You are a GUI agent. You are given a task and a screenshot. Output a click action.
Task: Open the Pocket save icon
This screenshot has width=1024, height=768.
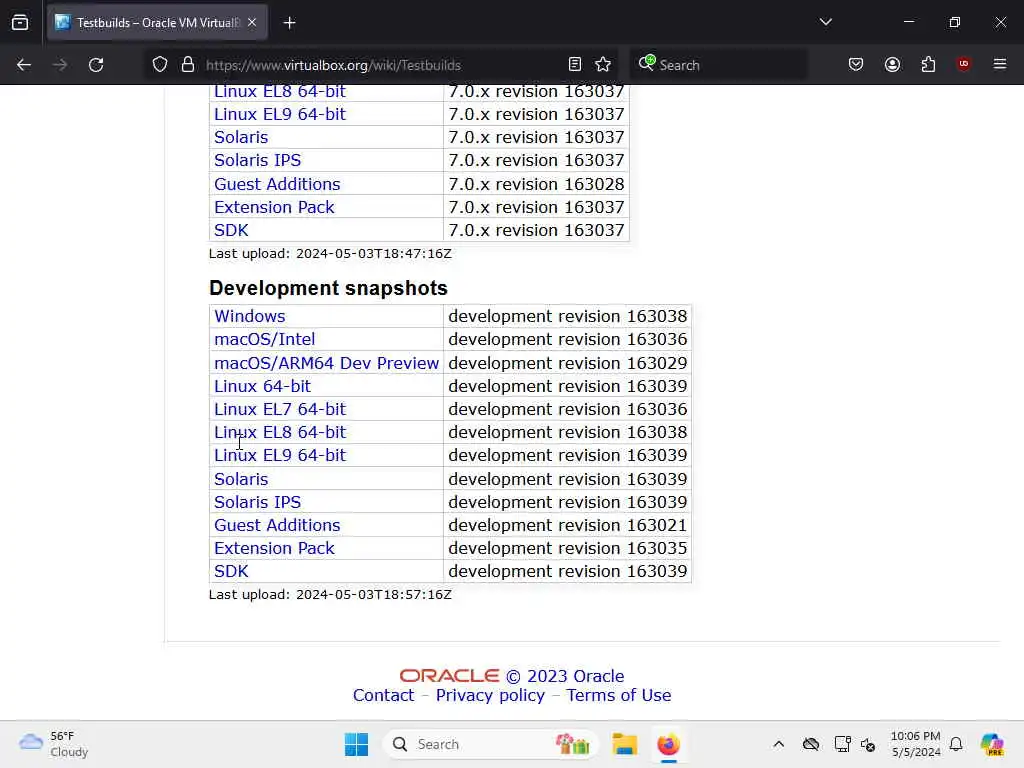pyautogui.click(x=856, y=65)
